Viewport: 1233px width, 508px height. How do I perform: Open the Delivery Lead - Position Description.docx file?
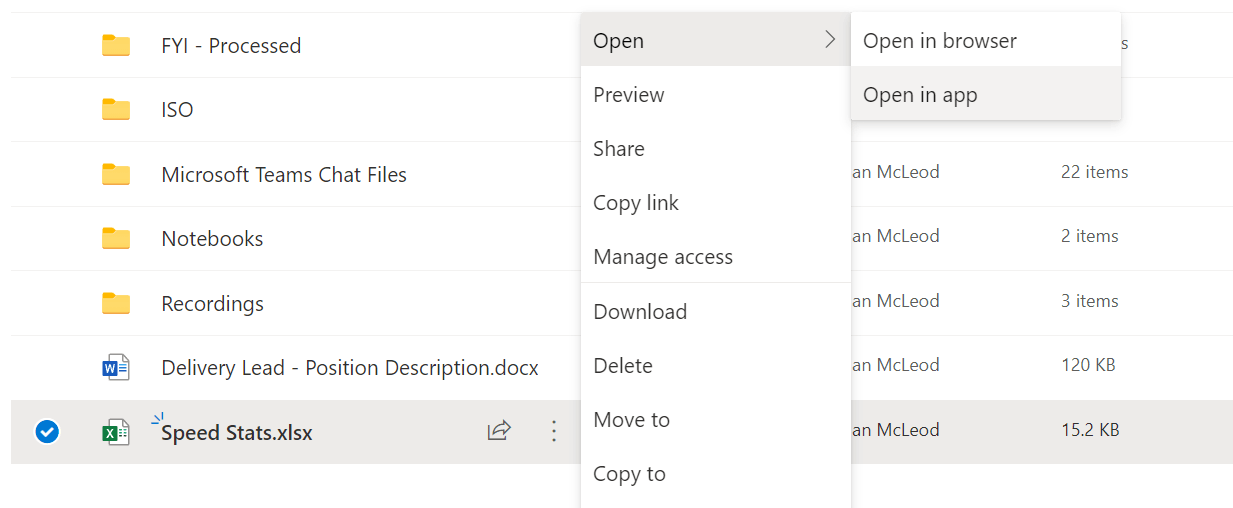[349, 368]
